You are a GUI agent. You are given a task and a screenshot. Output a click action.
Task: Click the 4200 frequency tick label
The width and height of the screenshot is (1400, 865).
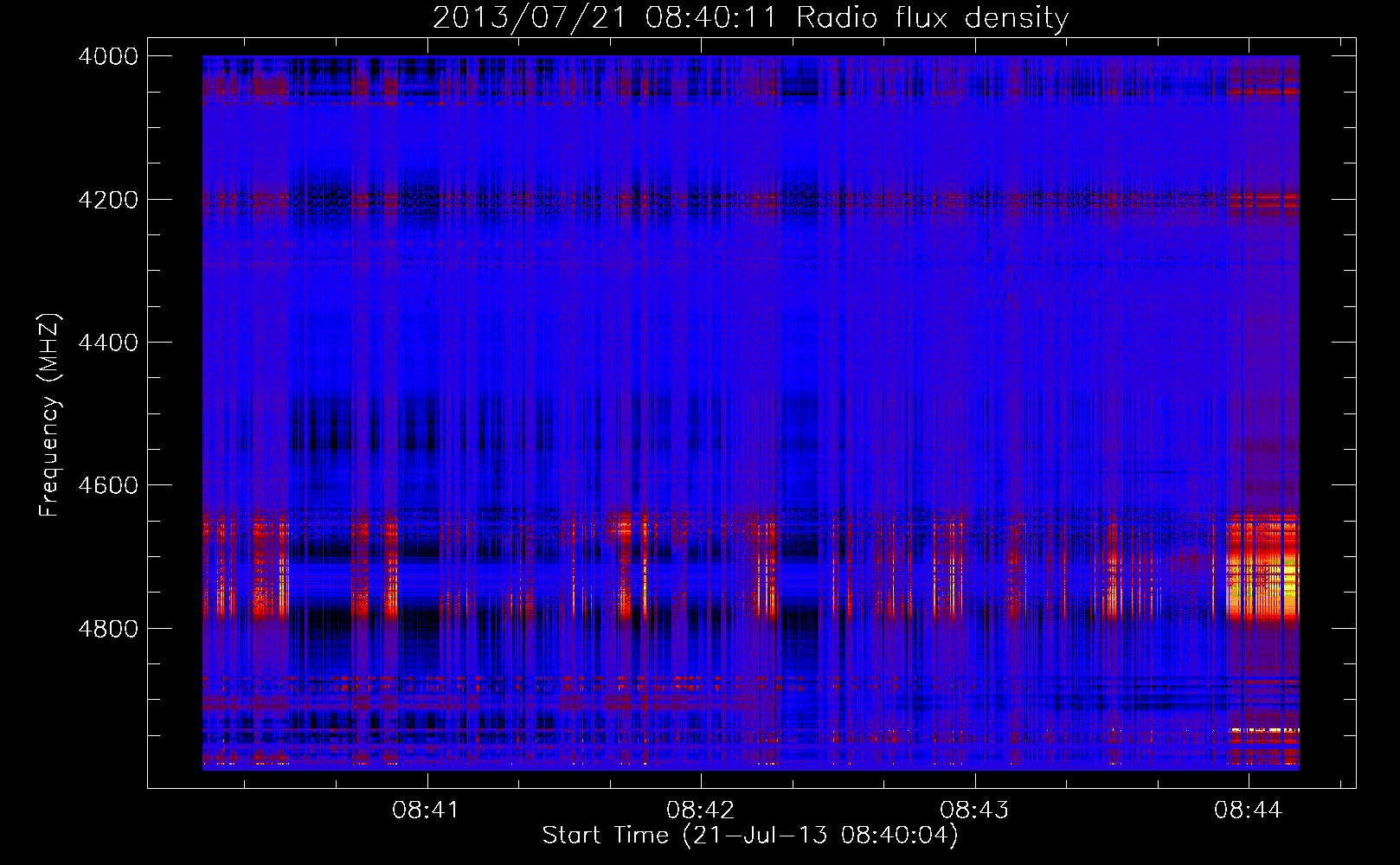click(x=108, y=200)
